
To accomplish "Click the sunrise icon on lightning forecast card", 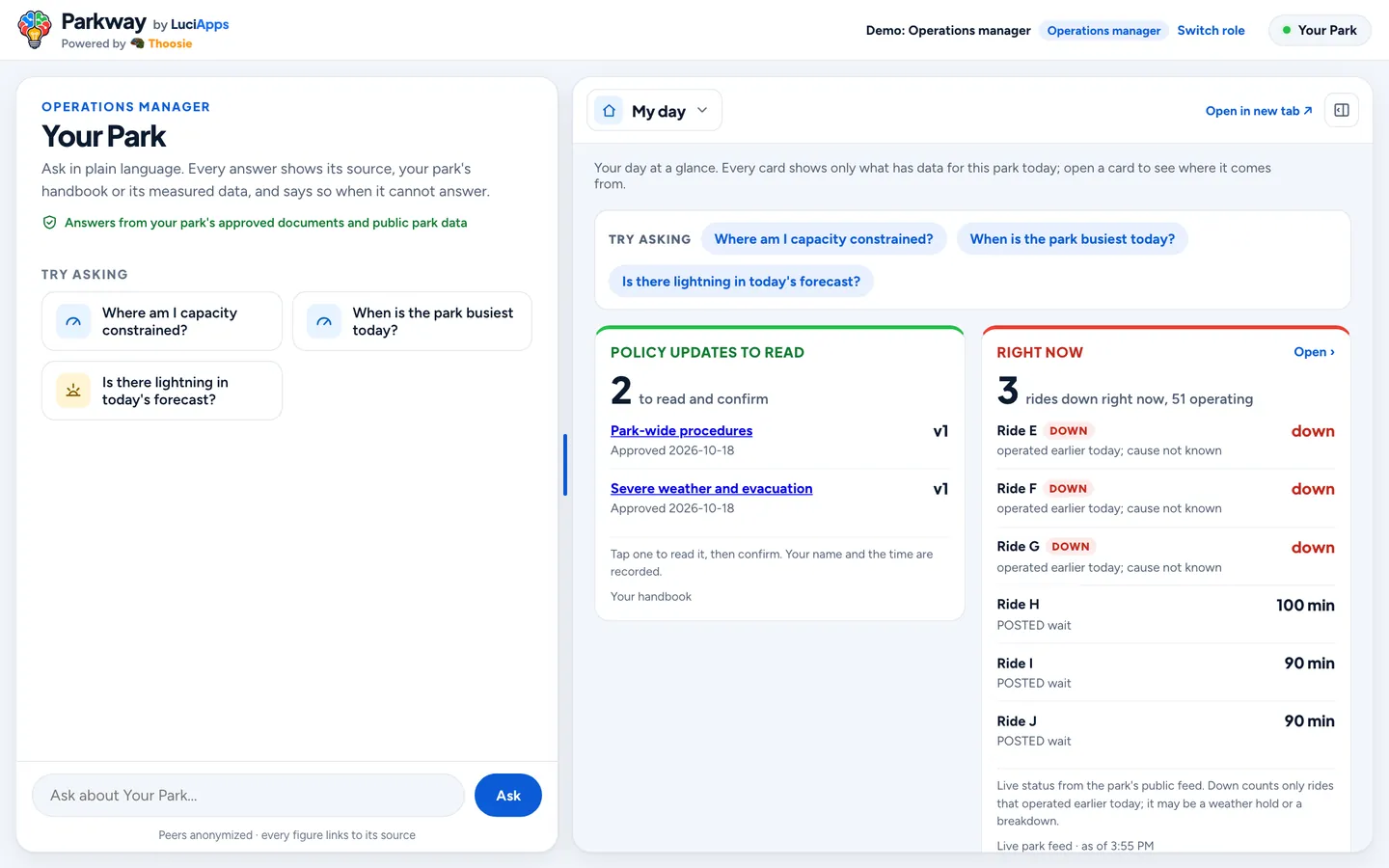I will [x=73, y=391].
